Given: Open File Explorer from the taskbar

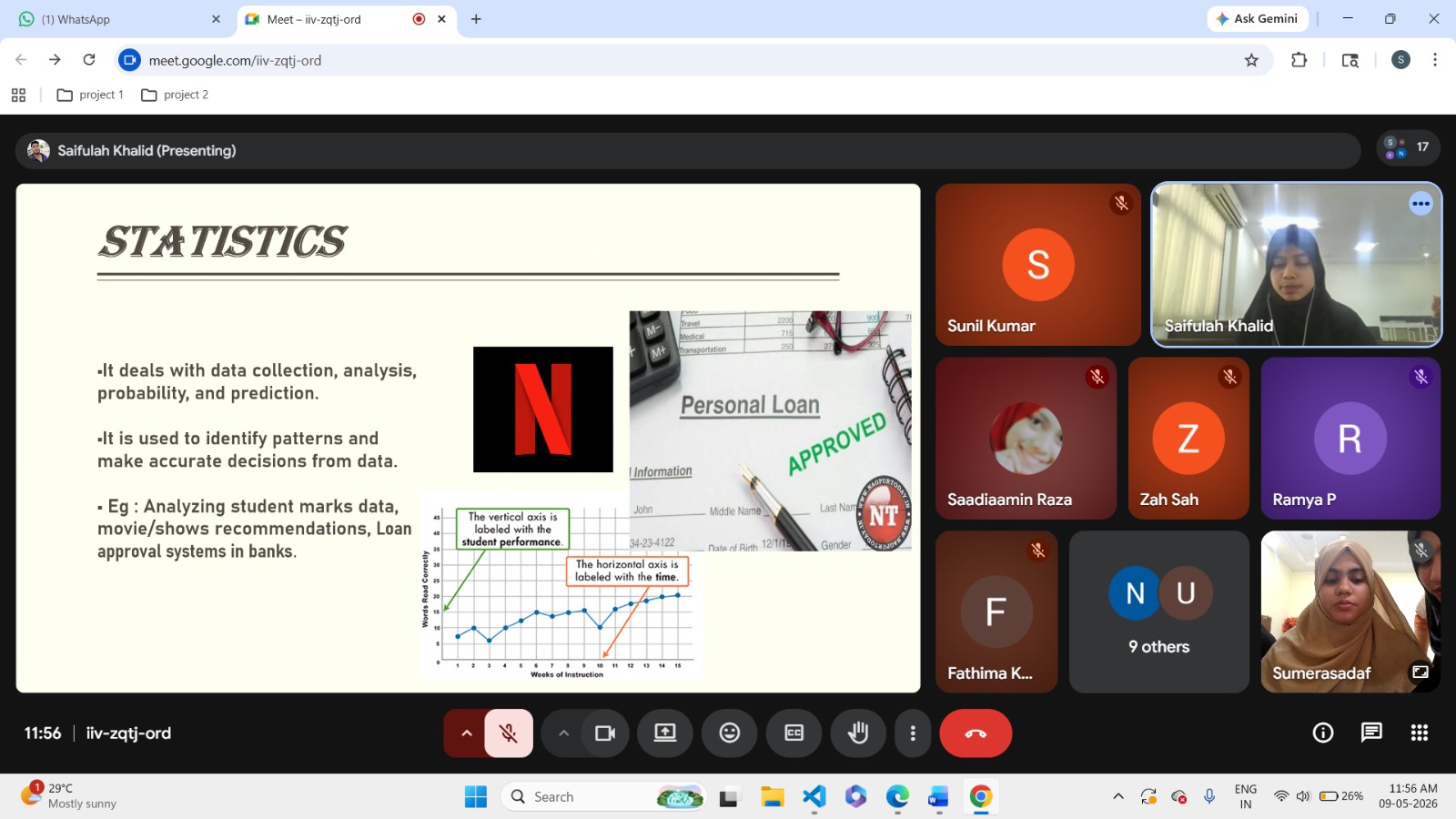Looking at the screenshot, I should [773, 797].
